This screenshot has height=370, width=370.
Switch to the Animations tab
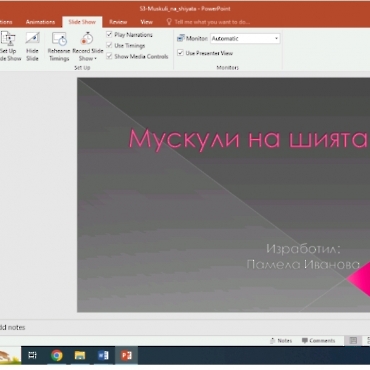[40, 22]
